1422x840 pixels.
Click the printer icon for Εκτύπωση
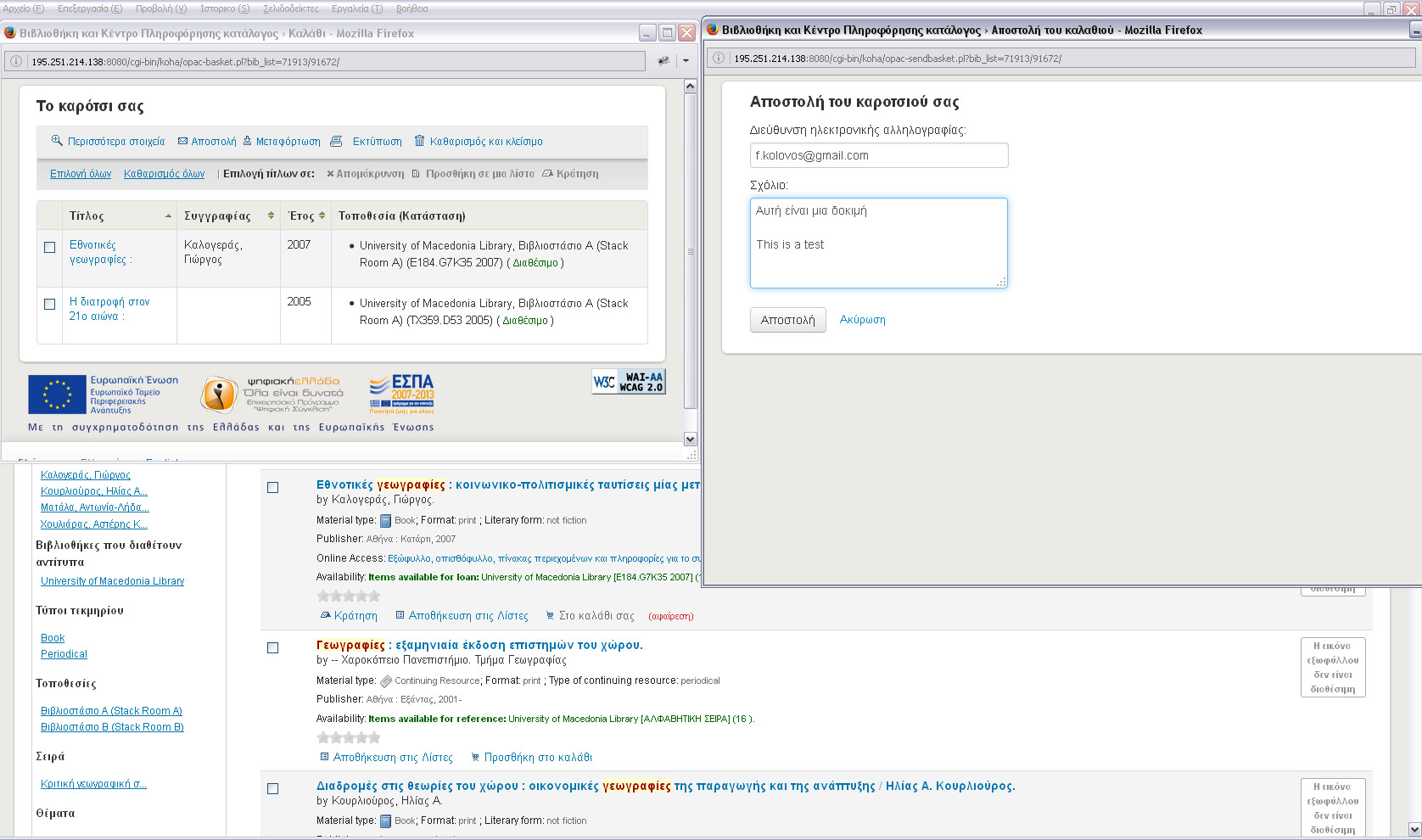(336, 141)
